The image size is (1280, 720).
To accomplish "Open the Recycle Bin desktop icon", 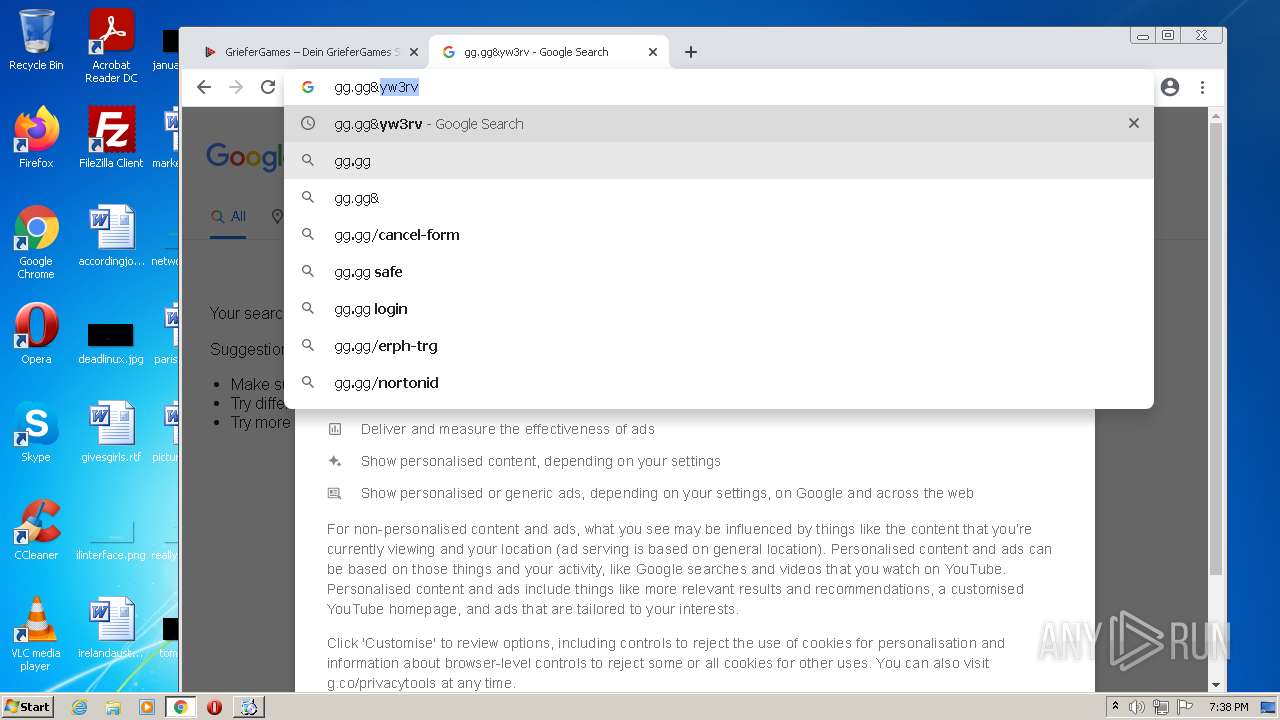I will click(36, 40).
